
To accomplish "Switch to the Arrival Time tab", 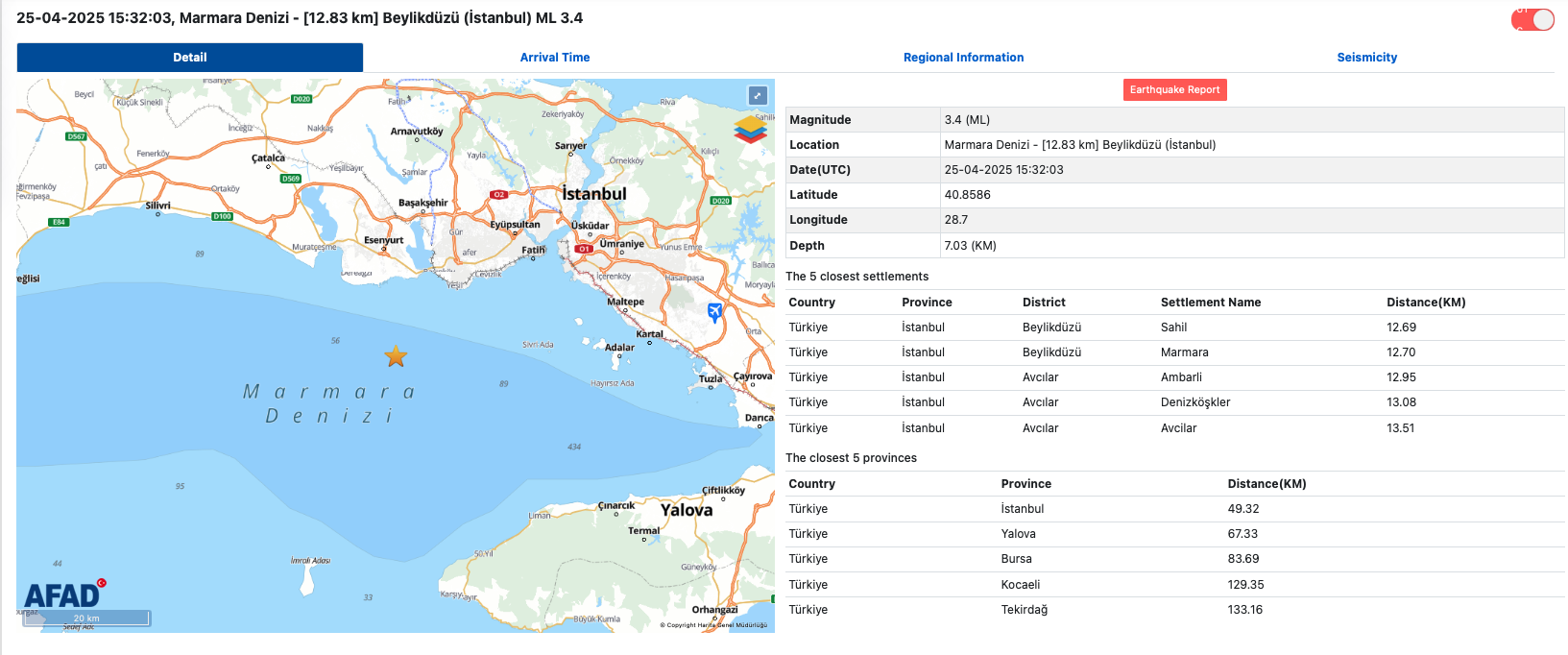I will (555, 58).
